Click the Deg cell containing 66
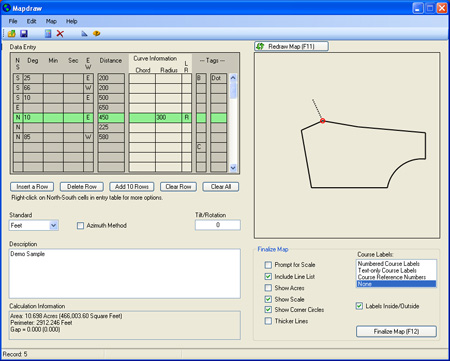Viewport: 450px width, 361px height. (33, 88)
